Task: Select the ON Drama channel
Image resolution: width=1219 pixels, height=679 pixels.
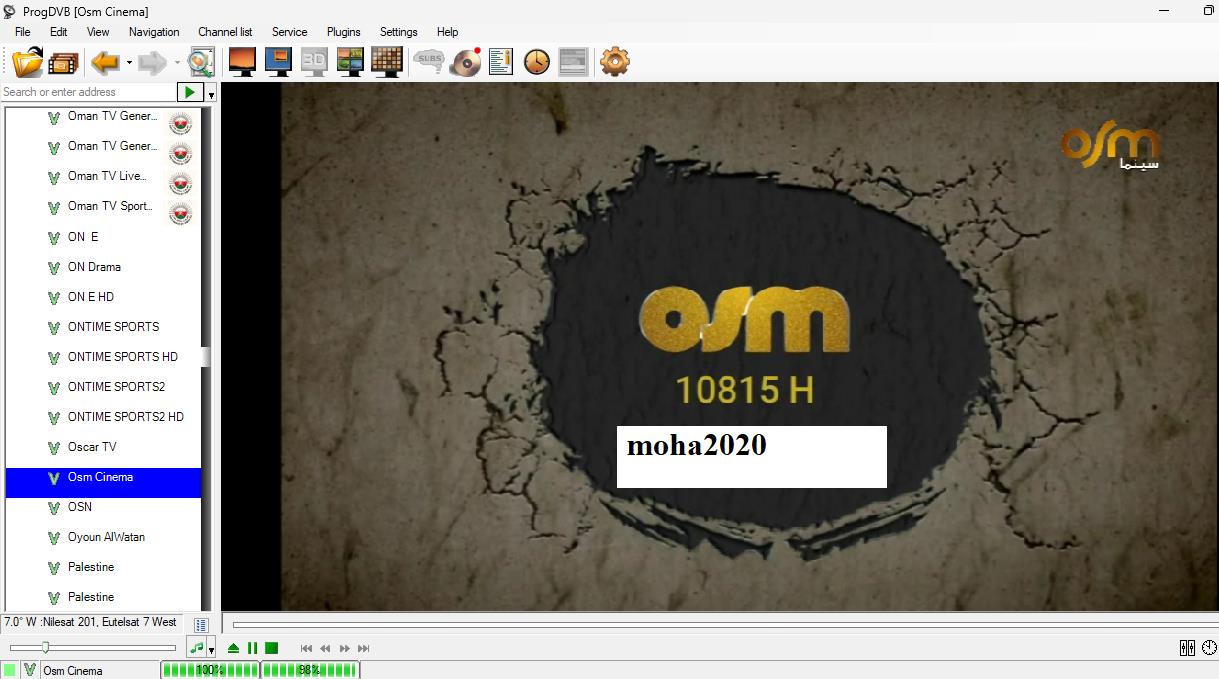Action: 94,267
